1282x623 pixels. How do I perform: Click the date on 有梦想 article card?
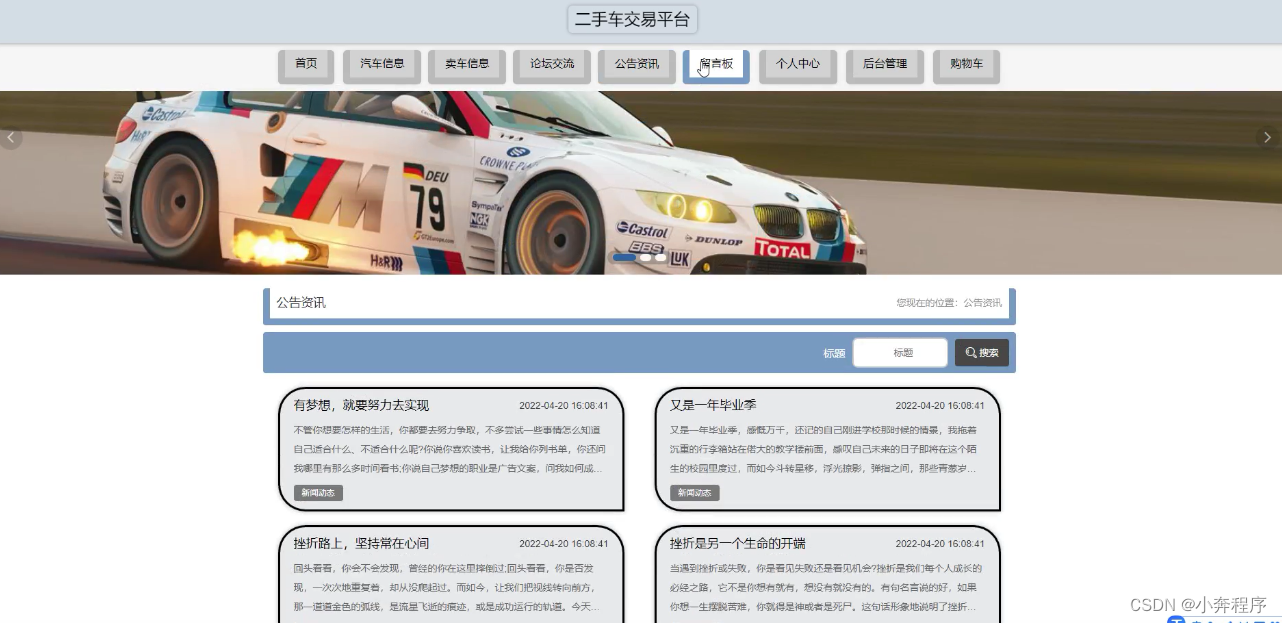(564, 406)
